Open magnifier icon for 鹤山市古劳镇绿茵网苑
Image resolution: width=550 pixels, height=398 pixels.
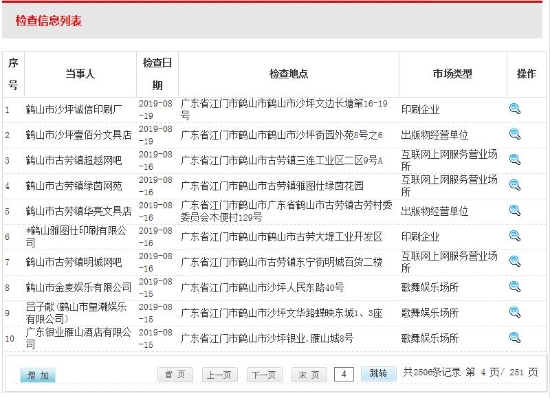(515, 185)
